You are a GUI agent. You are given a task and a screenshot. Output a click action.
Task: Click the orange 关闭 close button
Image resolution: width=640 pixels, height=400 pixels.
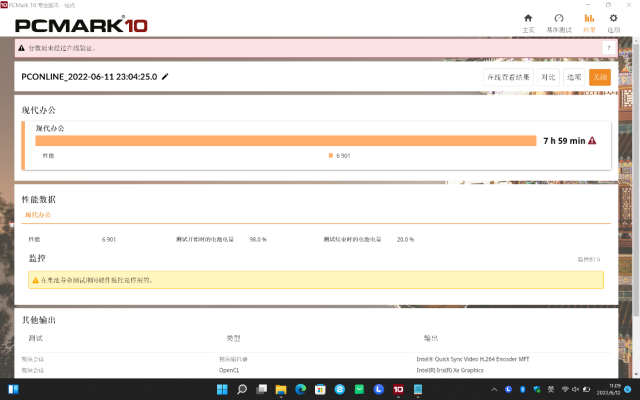click(600, 77)
